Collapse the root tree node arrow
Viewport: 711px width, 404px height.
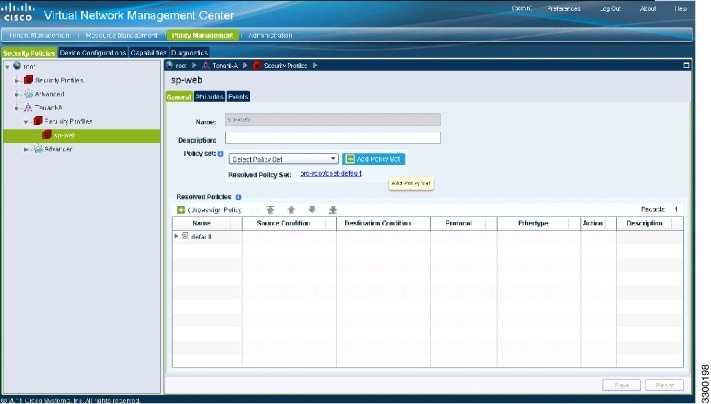click(x=7, y=67)
